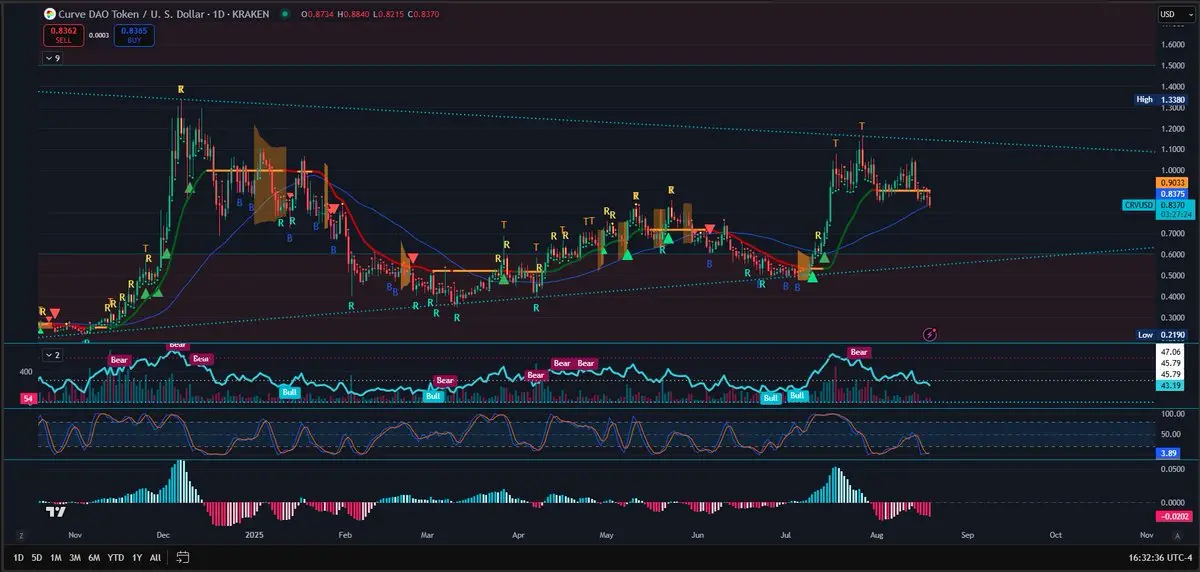The width and height of the screenshot is (1200, 572).
Task: Click the timezone Z button at bottom left
Action: 19,535
